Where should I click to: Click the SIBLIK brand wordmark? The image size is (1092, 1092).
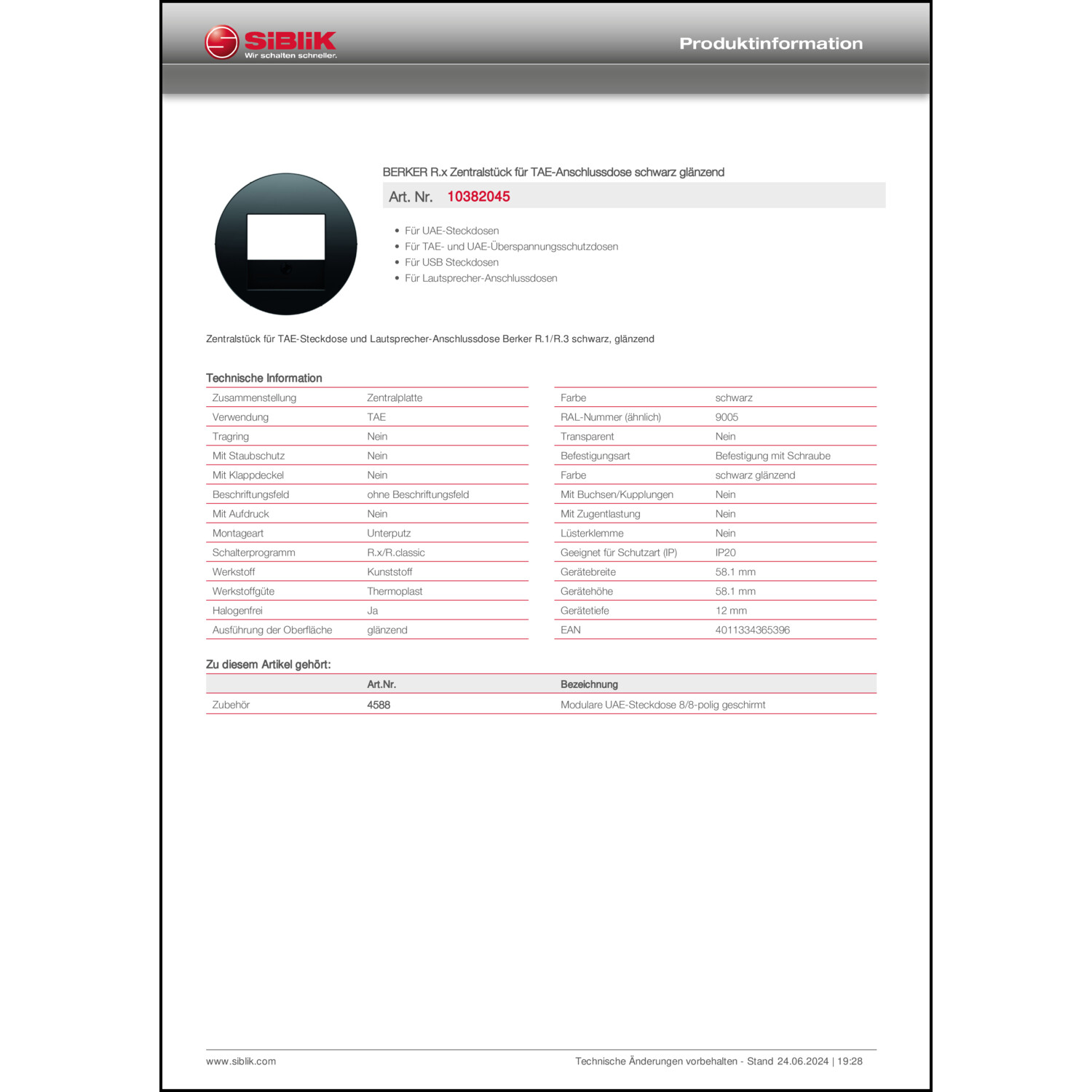290,40
